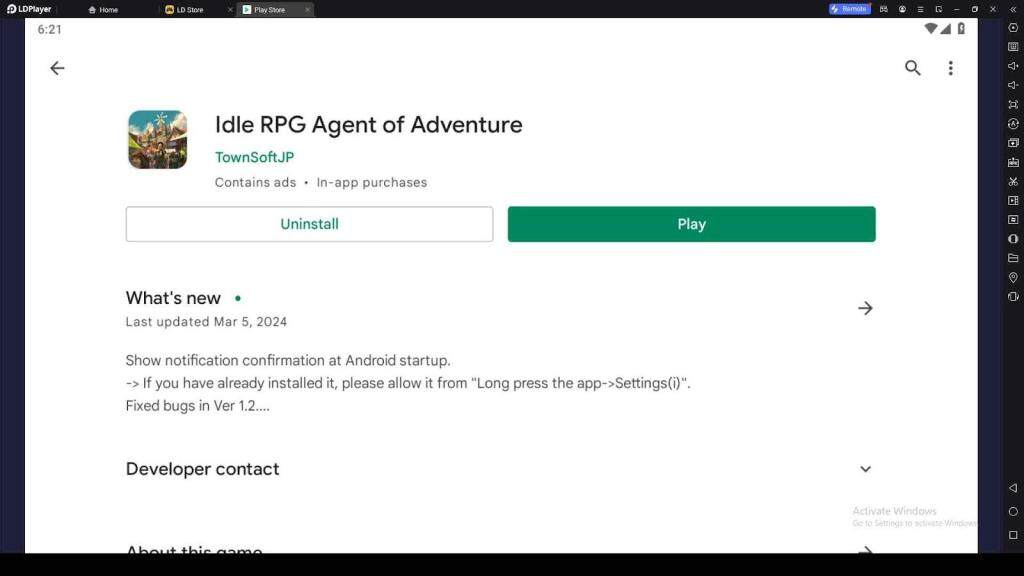The image size is (1024, 576).
Task: Open multi-instance add window icon
Action: tap(1013, 142)
